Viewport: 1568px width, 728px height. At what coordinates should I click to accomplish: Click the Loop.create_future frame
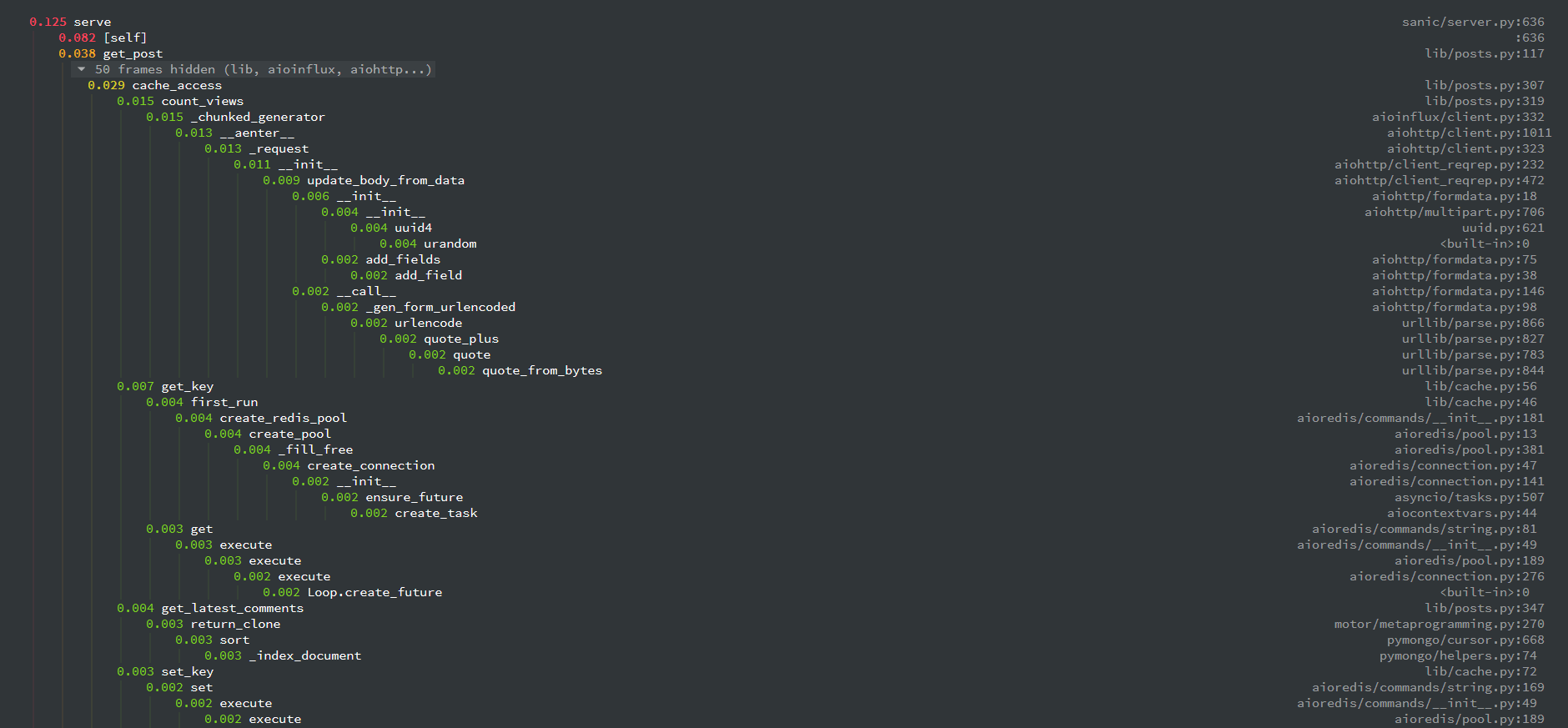pos(374,592)
